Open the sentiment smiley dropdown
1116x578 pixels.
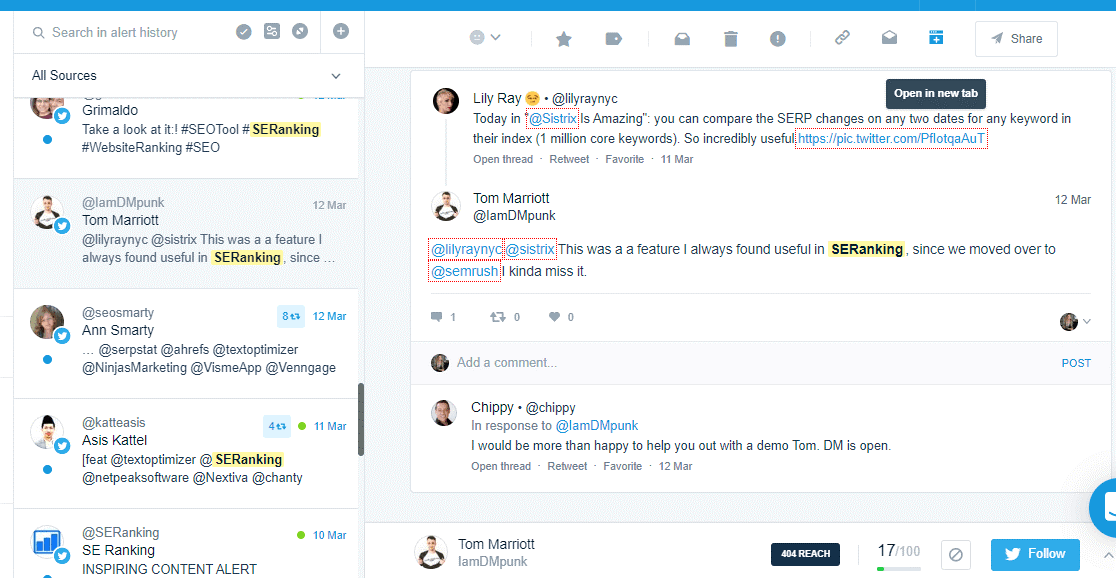click(485, 38)
